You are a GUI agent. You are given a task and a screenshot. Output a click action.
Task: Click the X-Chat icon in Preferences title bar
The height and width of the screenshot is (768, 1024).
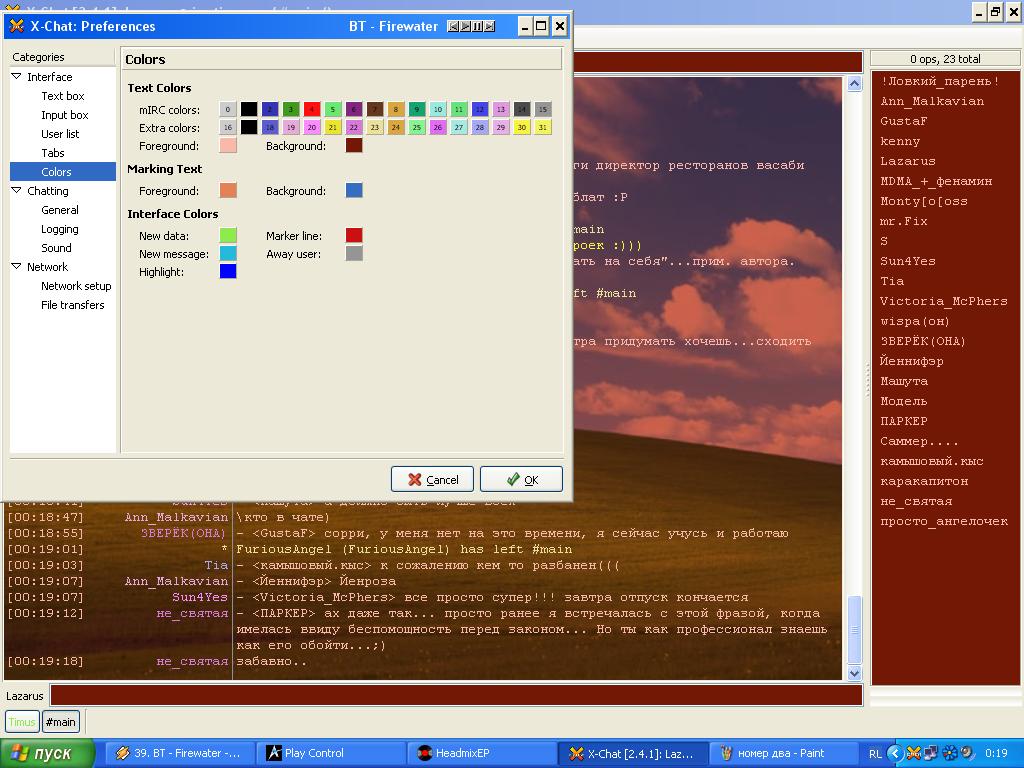click(x=17, y=26)
